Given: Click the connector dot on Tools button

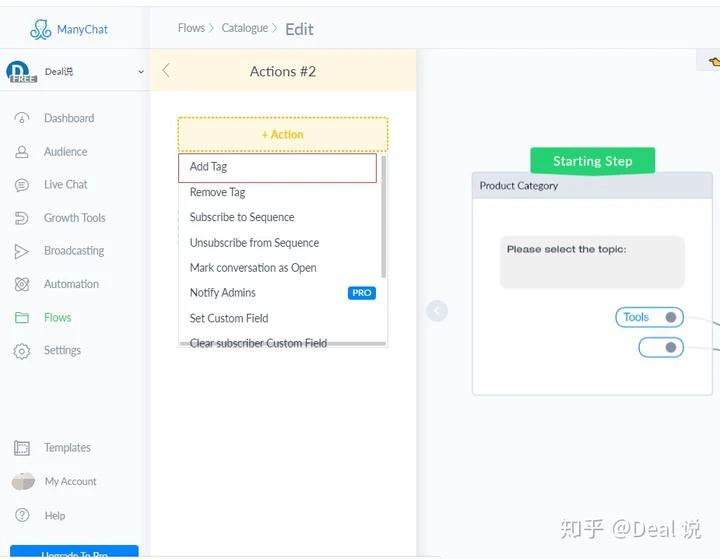Looking at the screenshot, I should (x=671, y=317).
